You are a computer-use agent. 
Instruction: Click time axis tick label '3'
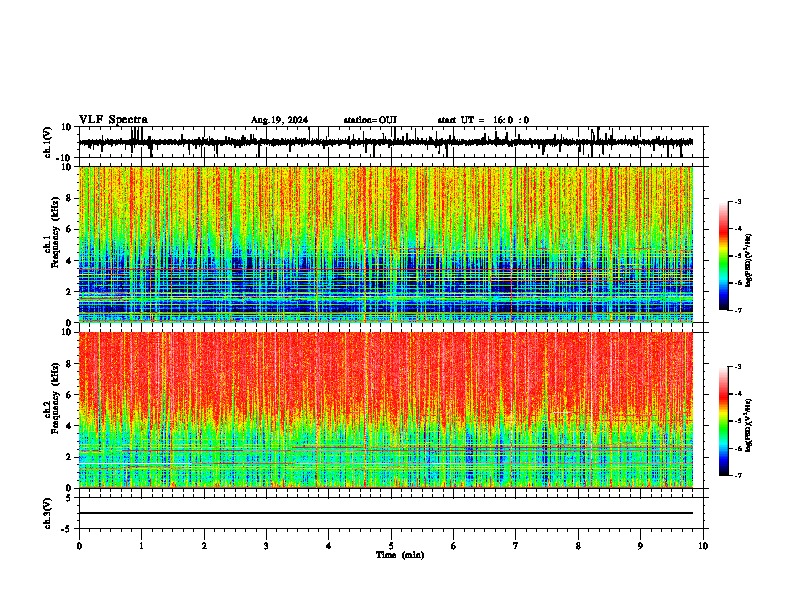pos(266,546)
